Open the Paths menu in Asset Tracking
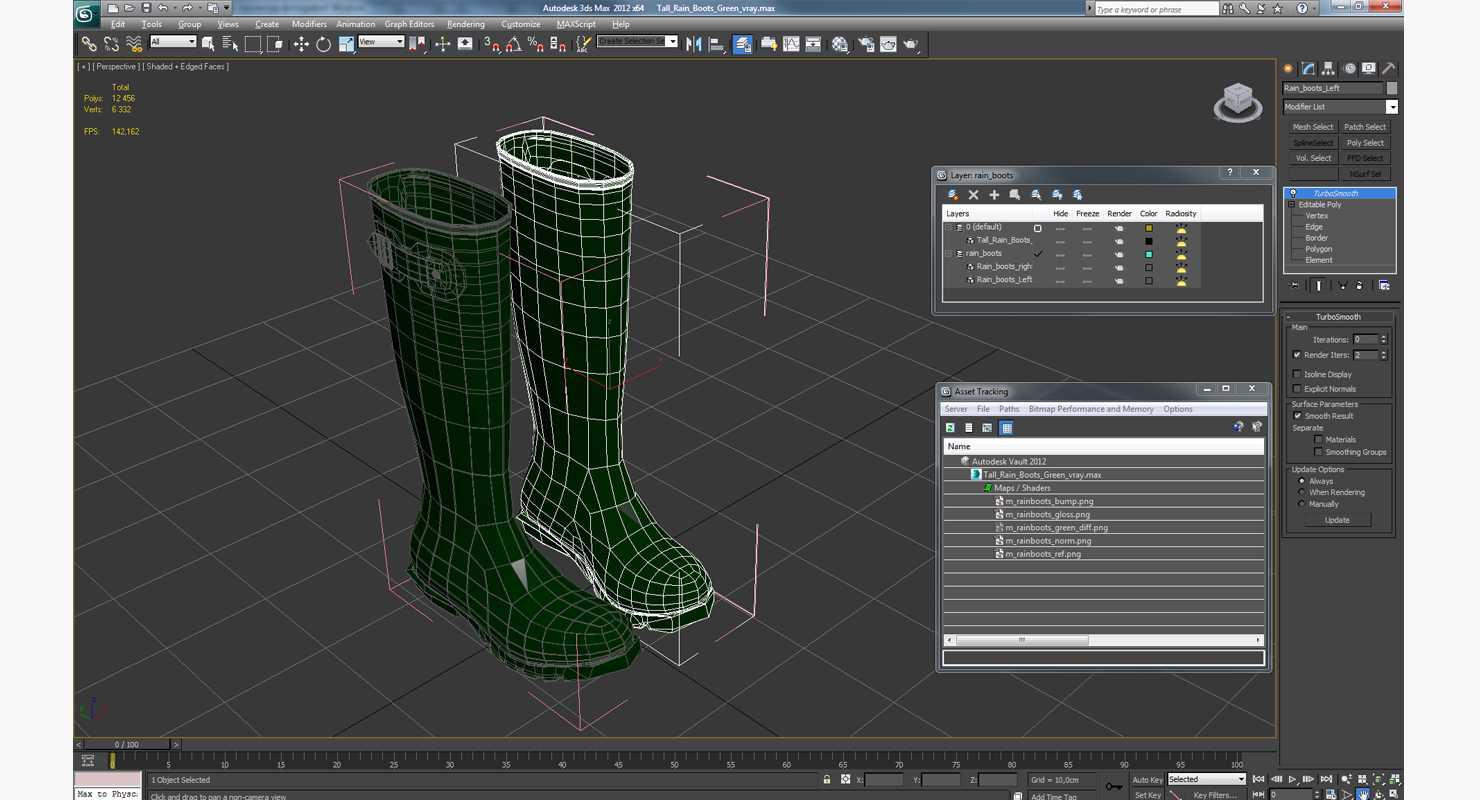 [x=1008, y=409]
